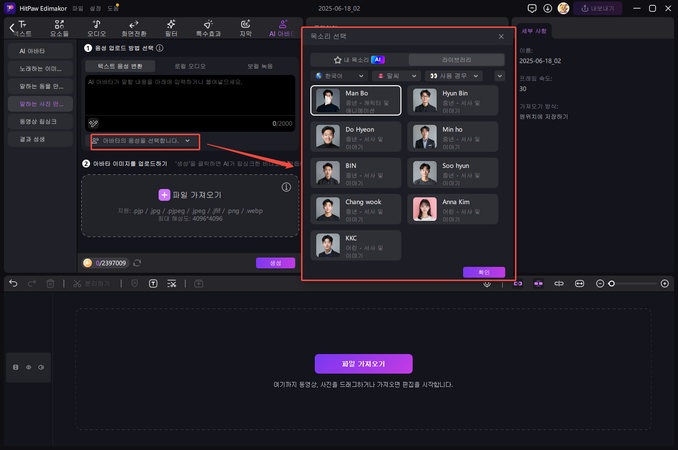Select the 로컬 오디오 tab
The width and height of the screenshot is (678, 450).
190,66
